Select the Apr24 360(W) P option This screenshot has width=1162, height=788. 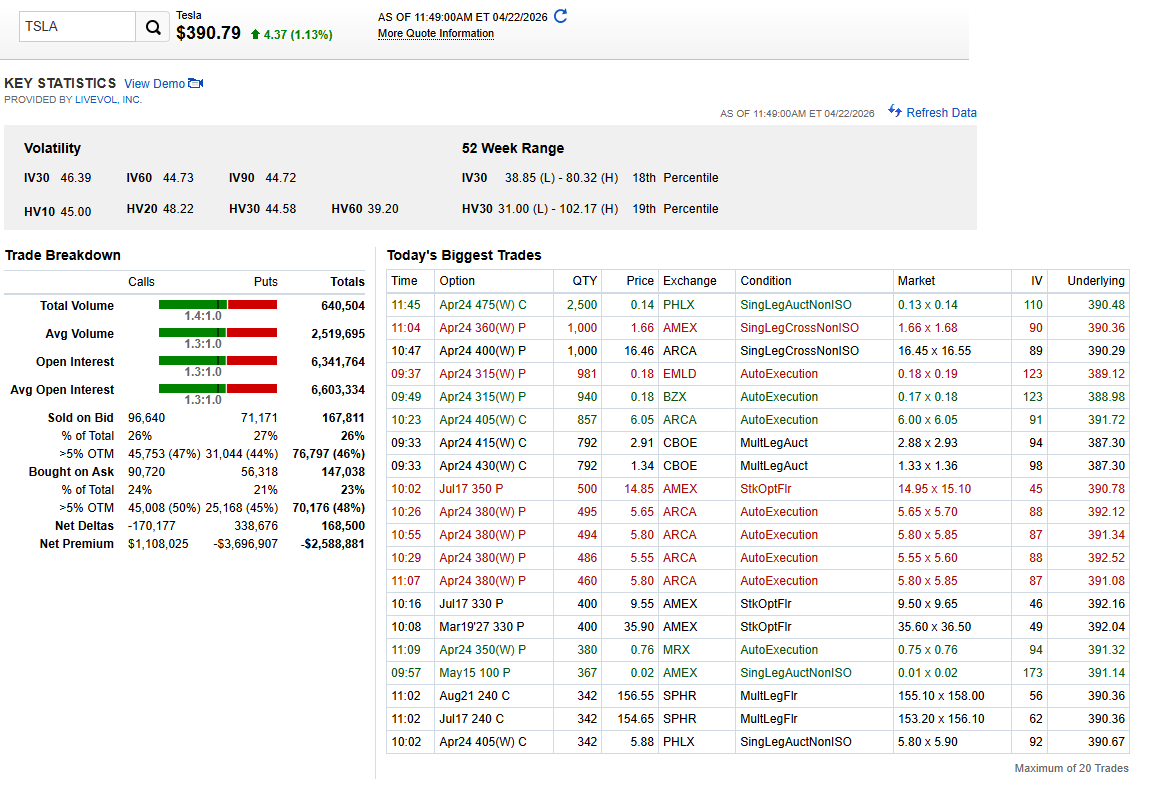482,328
